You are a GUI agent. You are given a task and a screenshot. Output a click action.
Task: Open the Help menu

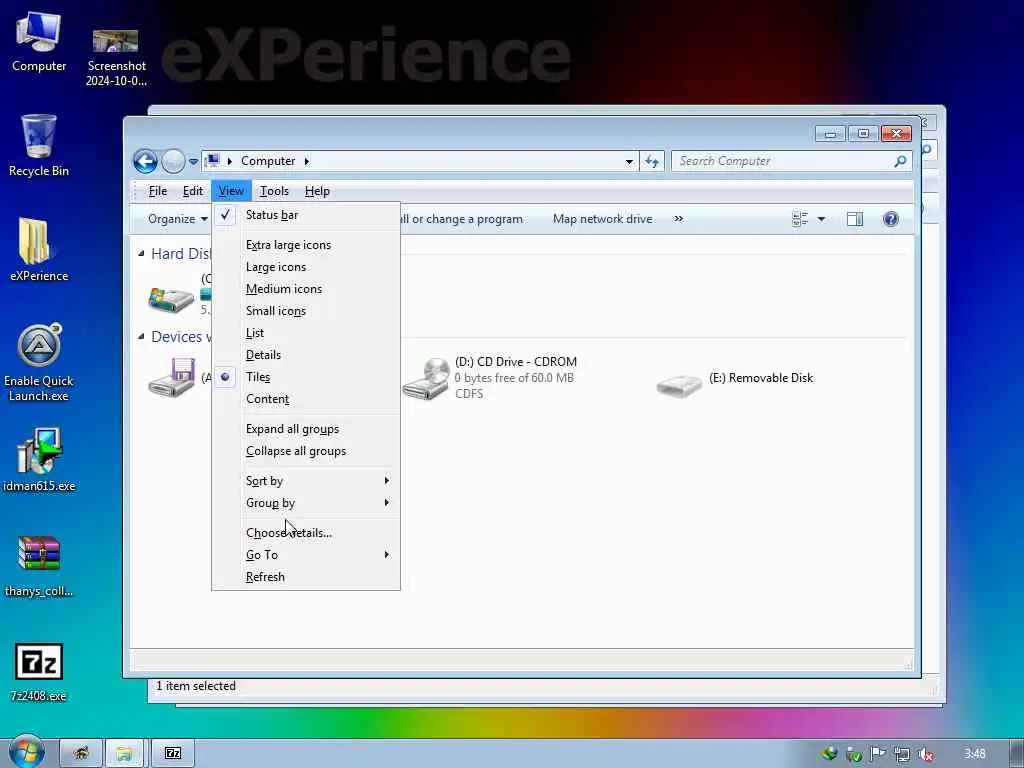point(317,191)
